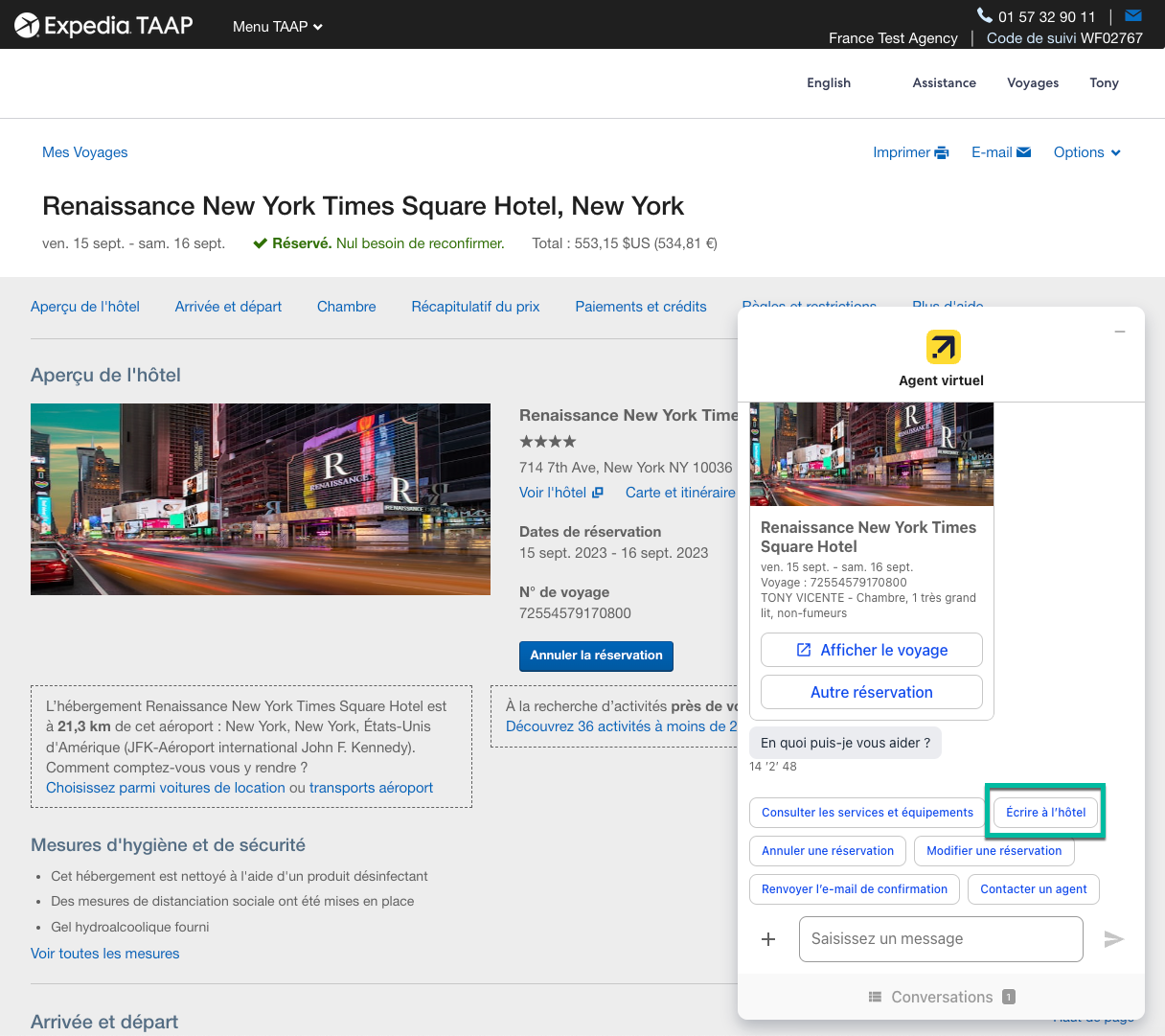Go to Arrivée et départ tab

(x=228, y=307)
